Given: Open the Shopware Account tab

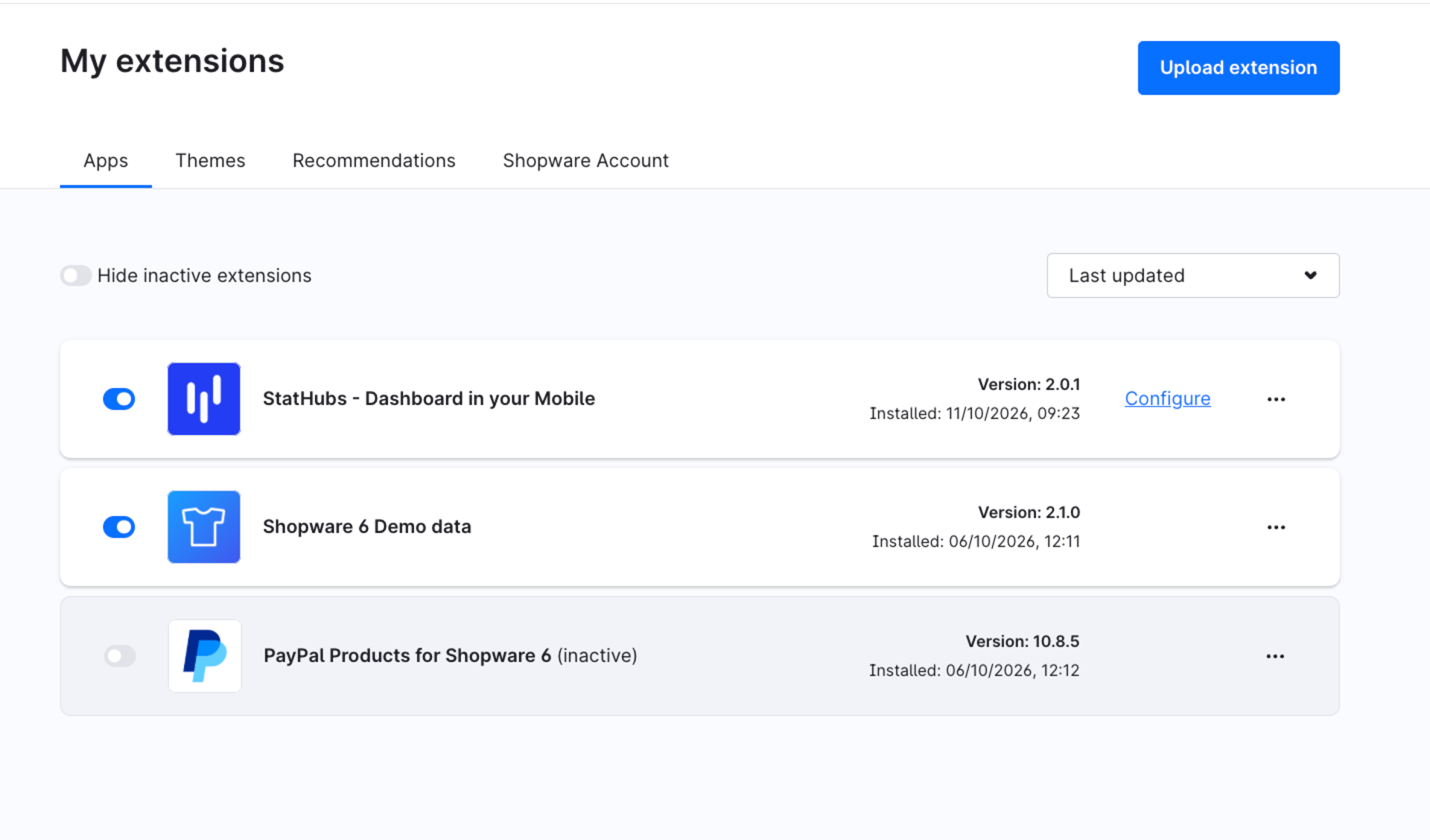Looking at the screenshot, I should pos(585,161).
